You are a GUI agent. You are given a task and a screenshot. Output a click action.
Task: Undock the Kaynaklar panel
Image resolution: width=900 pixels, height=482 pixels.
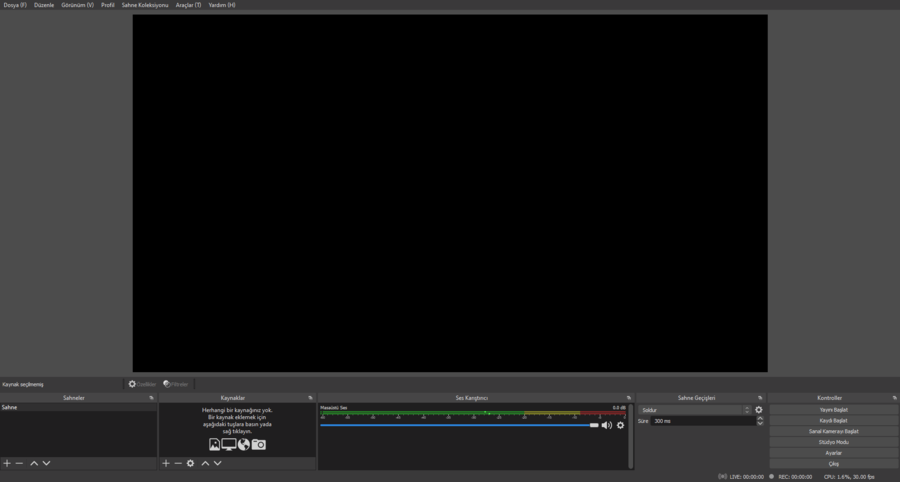(x=311, y=398)
